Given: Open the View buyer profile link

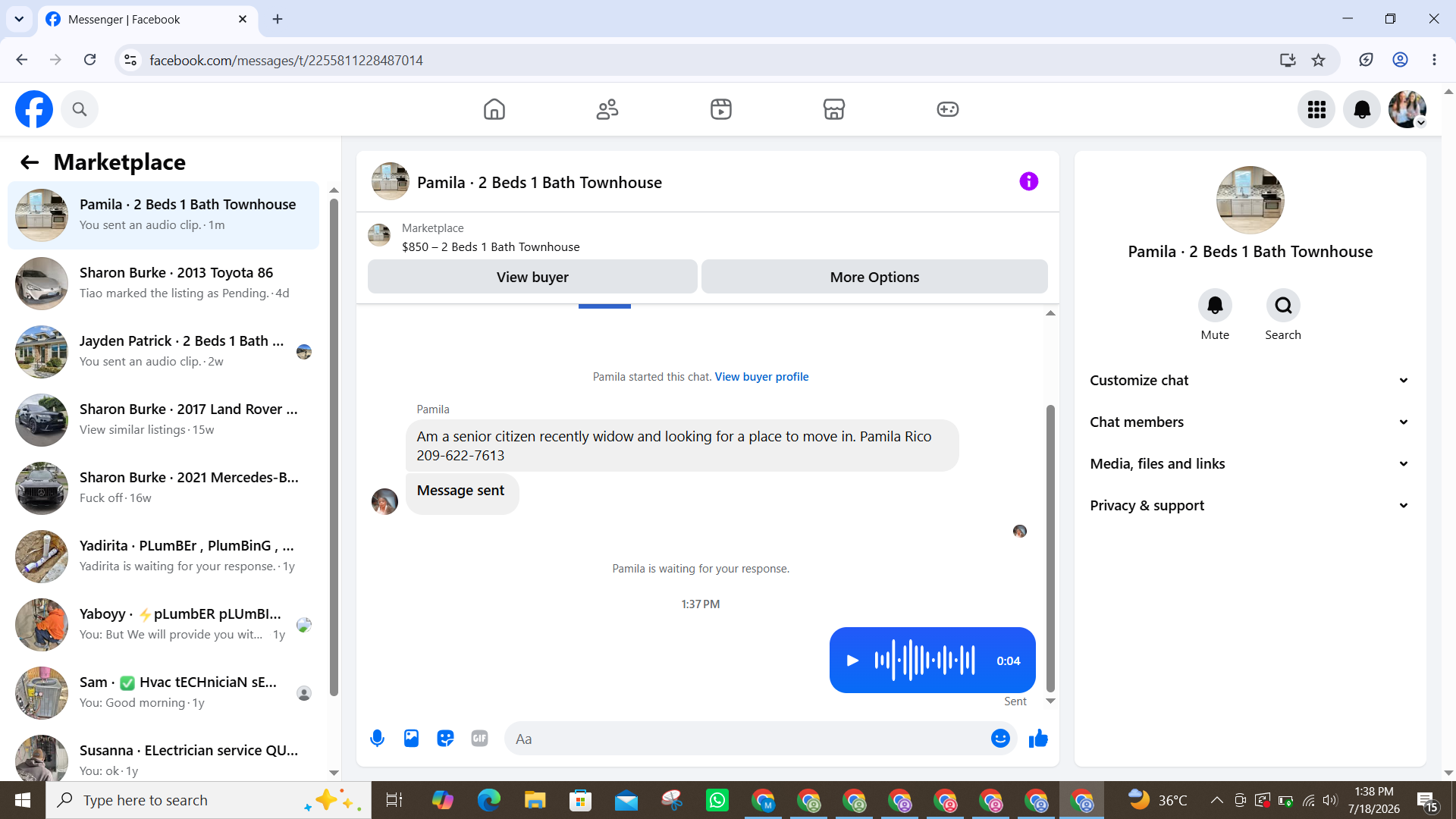Looking at the screenshot, I should click(x=761, y=377).
